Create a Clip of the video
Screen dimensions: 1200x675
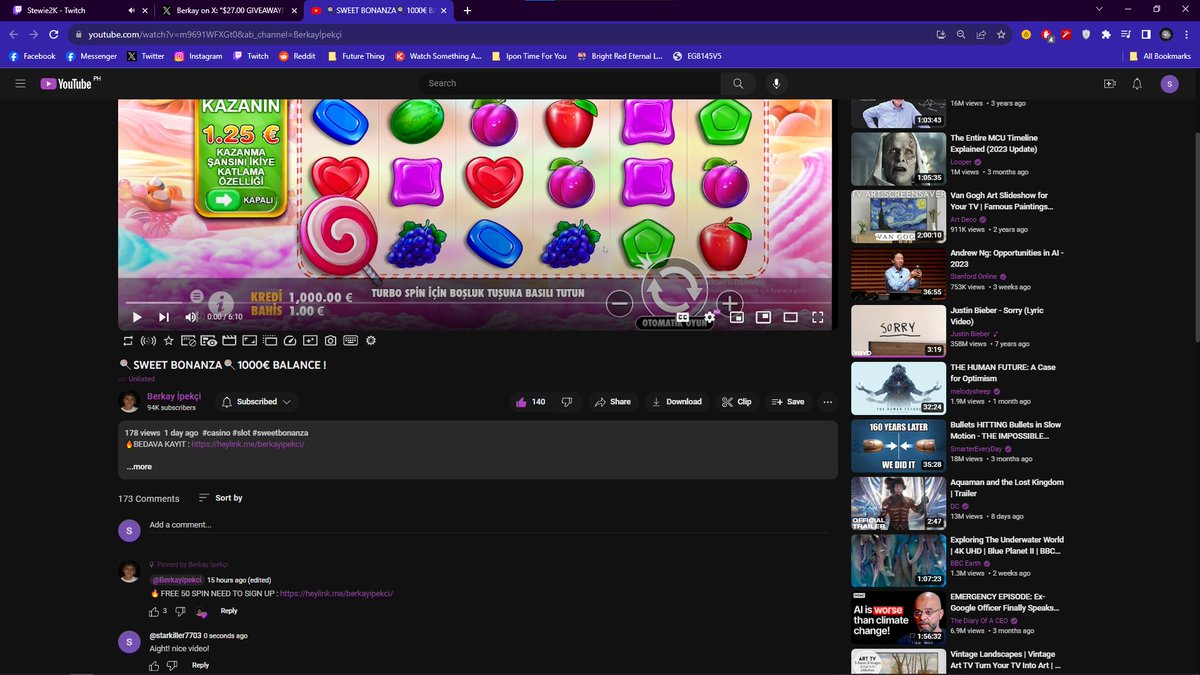coord(737,402)
